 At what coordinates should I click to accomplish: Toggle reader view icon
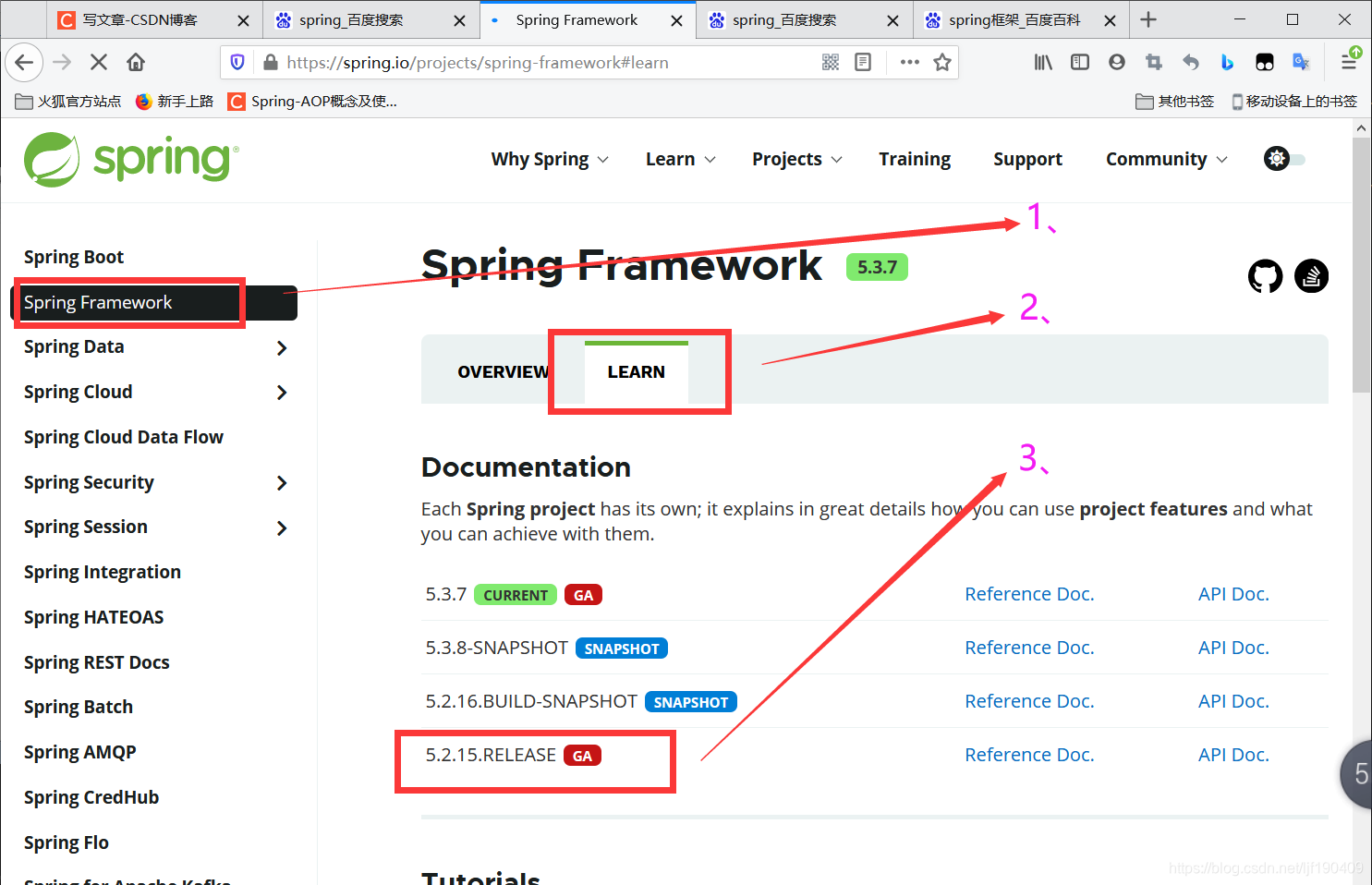[x=863, y=62]
